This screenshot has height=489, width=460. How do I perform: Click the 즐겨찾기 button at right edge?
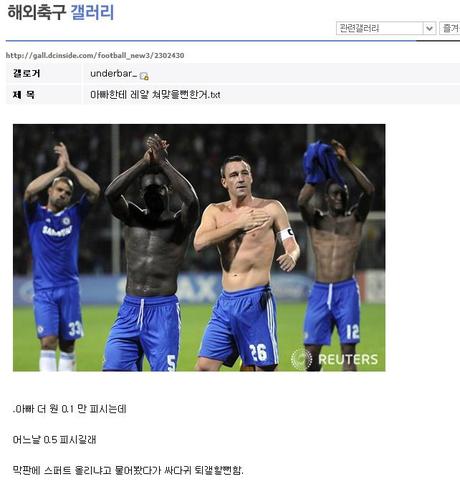tap(450, 28)
